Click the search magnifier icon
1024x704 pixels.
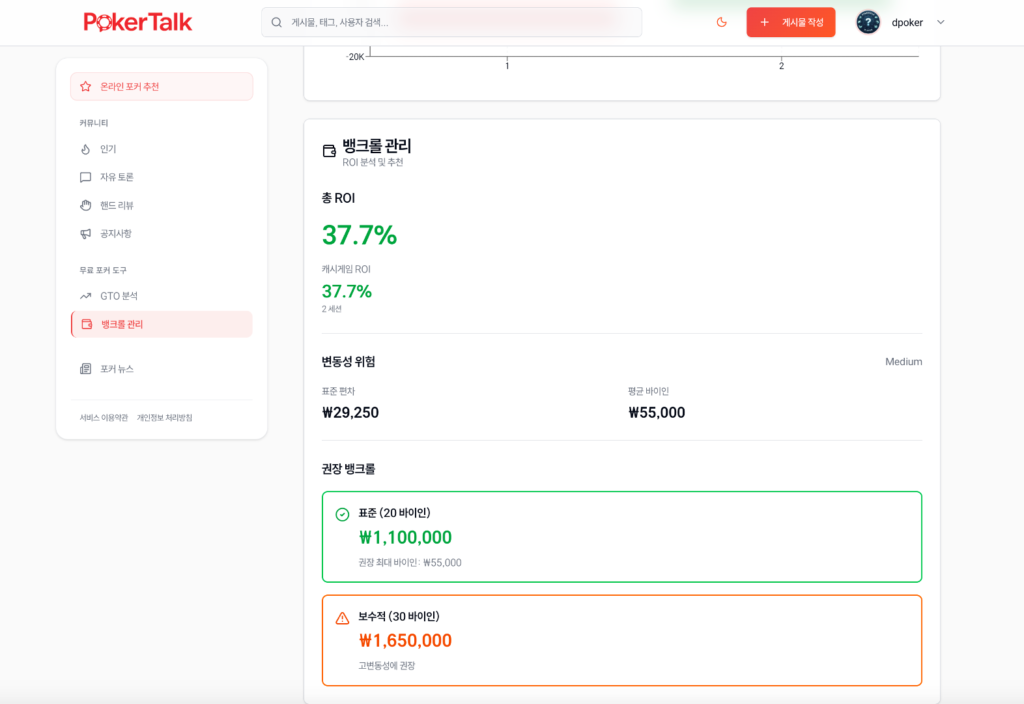tap(277, 22)
